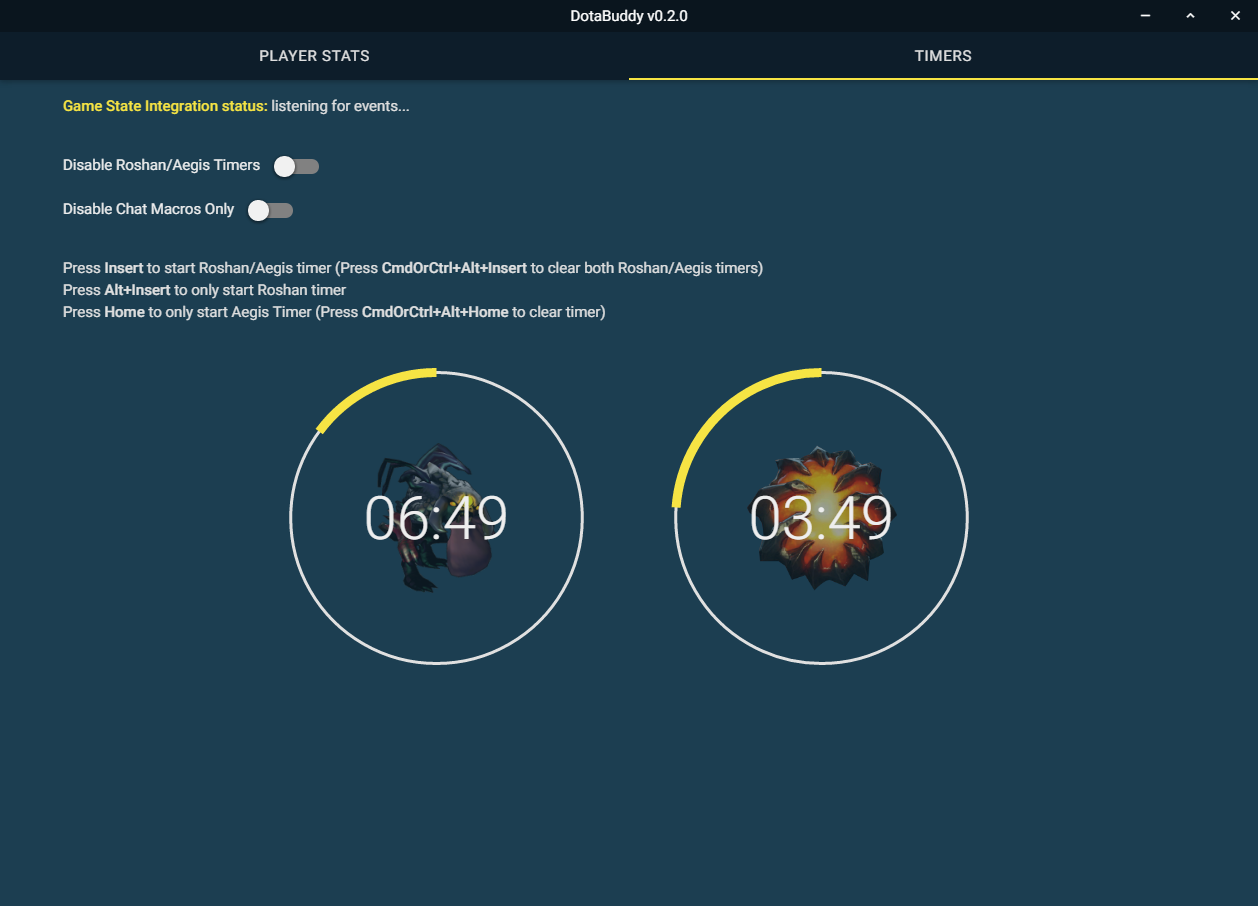Click the 'Press Alt+Insert' instruction line
Screen dimensions: 1258x906
click(x=204, y=290)
